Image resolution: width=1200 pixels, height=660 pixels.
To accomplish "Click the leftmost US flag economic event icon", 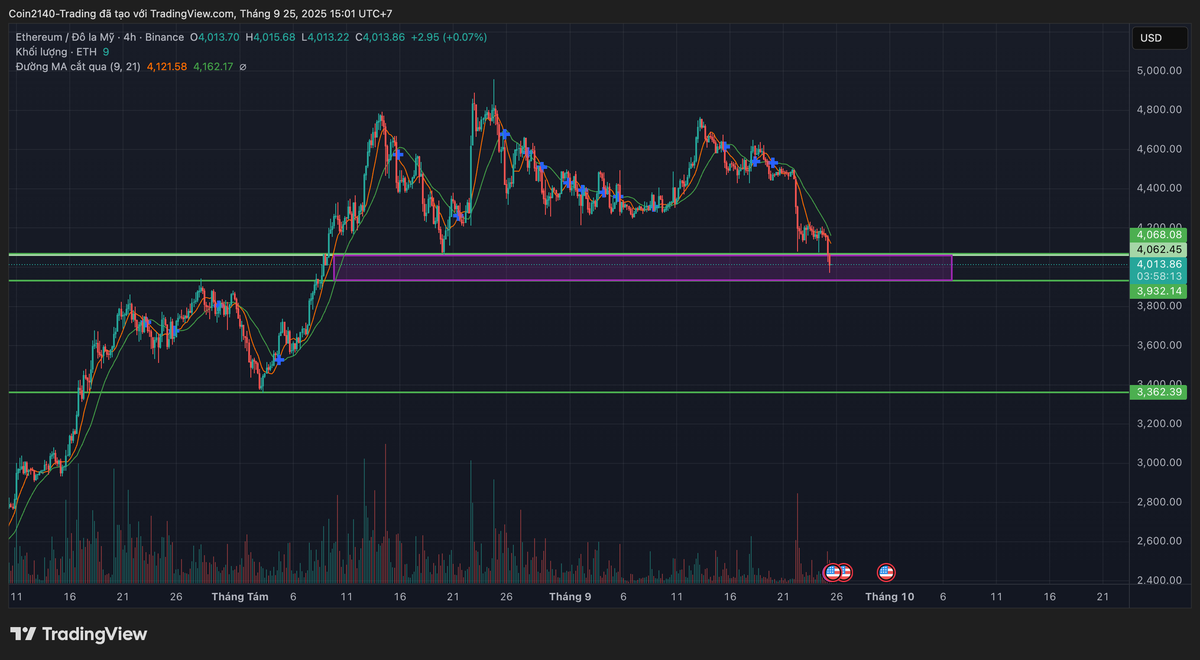I will (x=832, y=572).
